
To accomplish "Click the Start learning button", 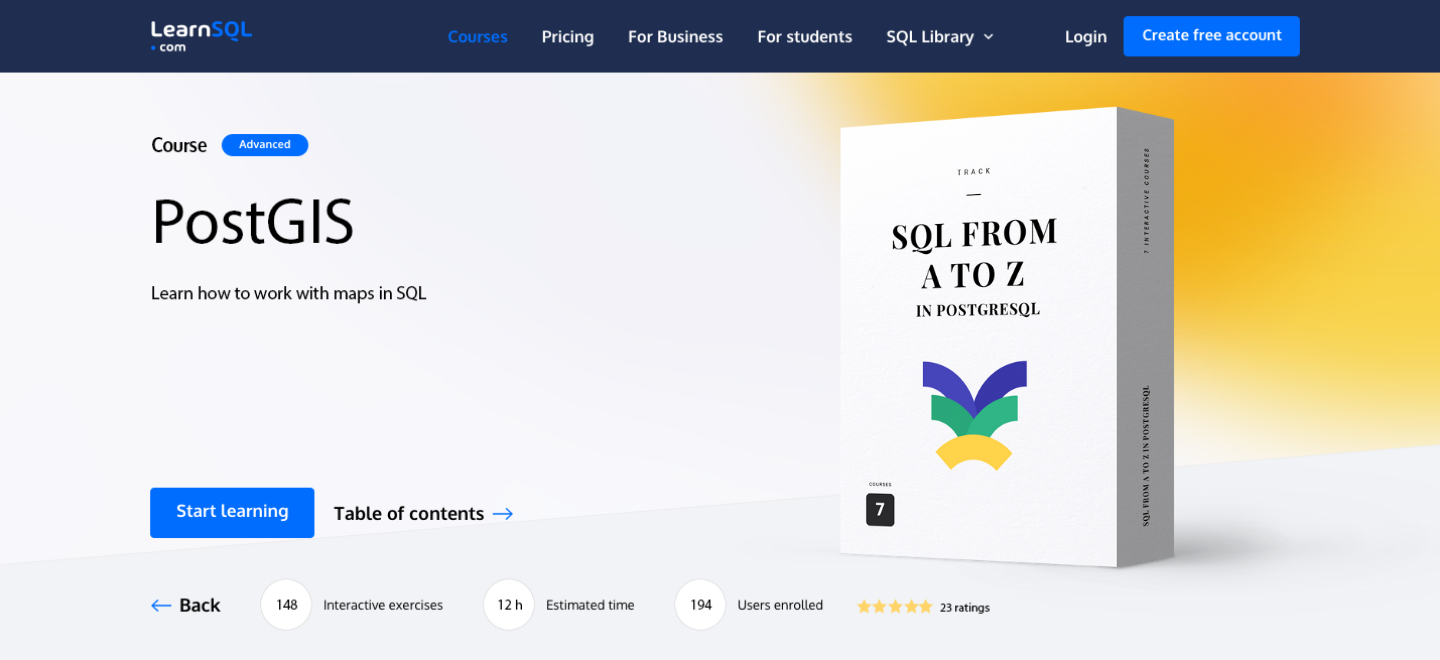I will (x=232, y=512).
